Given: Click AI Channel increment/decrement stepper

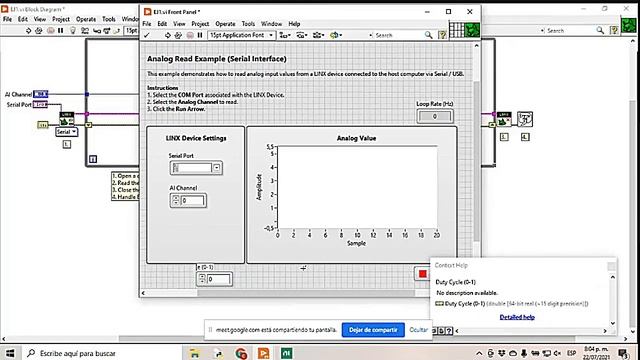Looking at the screenshot, I should (176, 200).
